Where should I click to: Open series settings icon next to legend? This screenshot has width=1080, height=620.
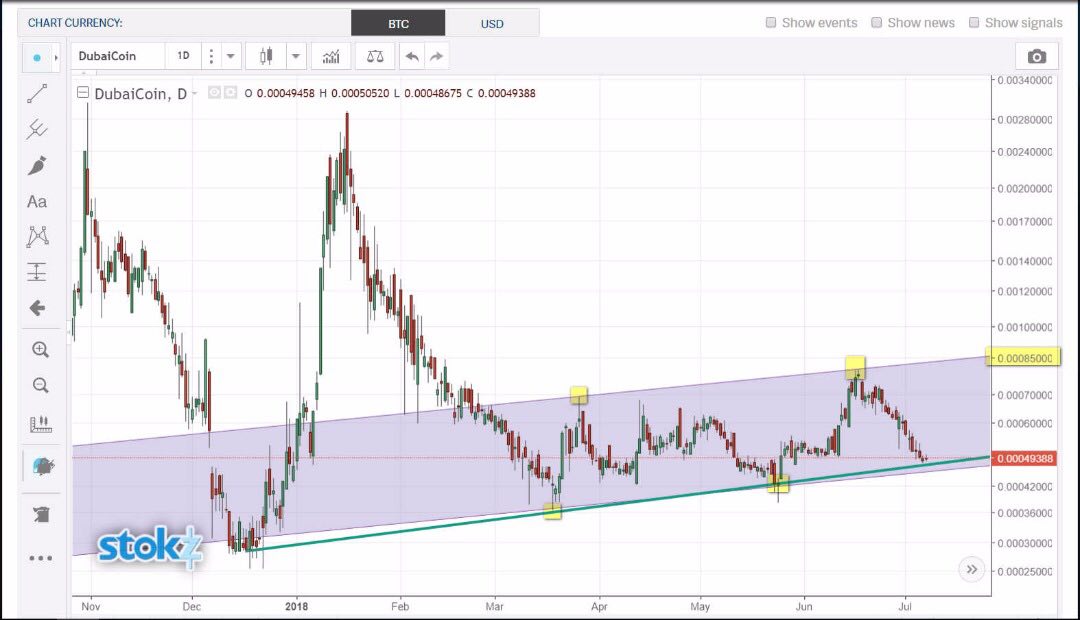(230, 92)
